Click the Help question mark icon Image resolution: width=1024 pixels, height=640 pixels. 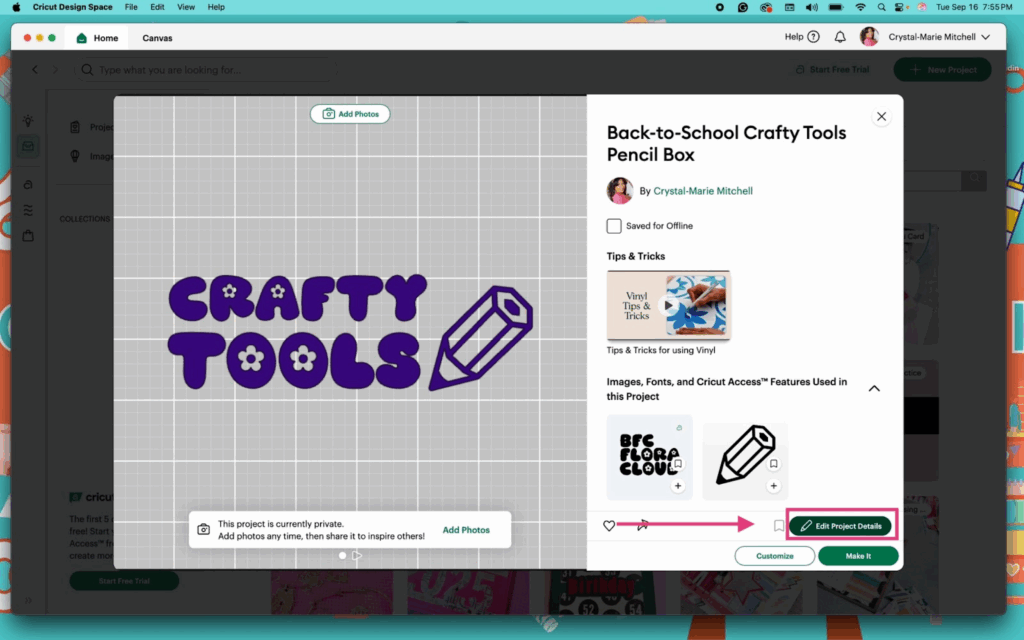(x=813, y=37)
